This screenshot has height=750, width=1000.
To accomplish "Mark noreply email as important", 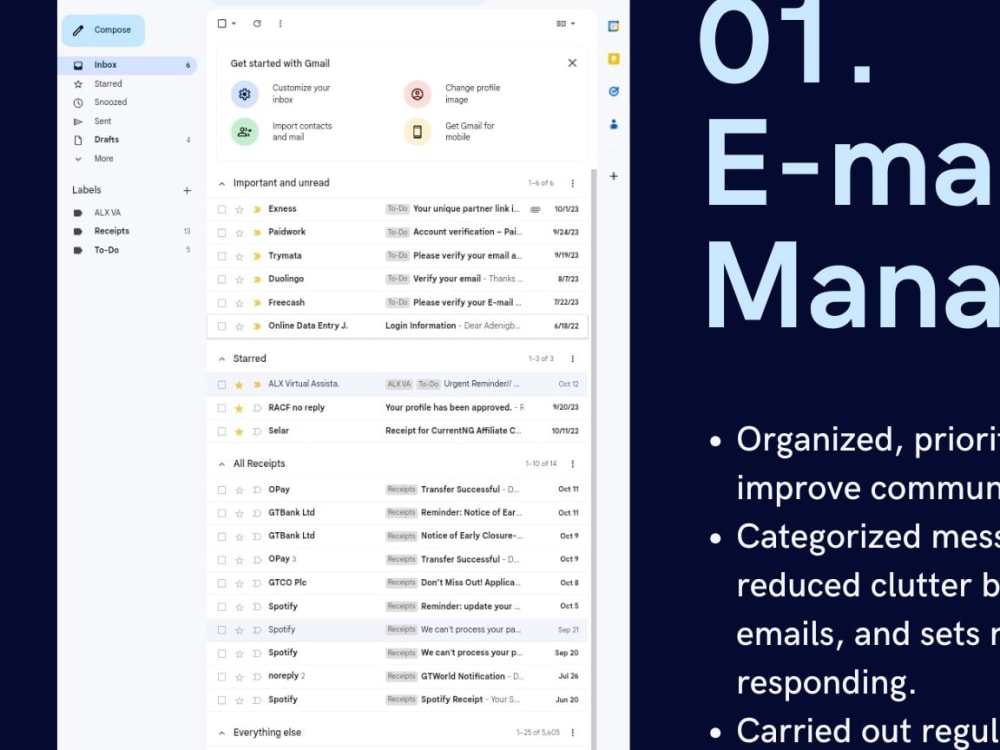I will pos(257,677).
